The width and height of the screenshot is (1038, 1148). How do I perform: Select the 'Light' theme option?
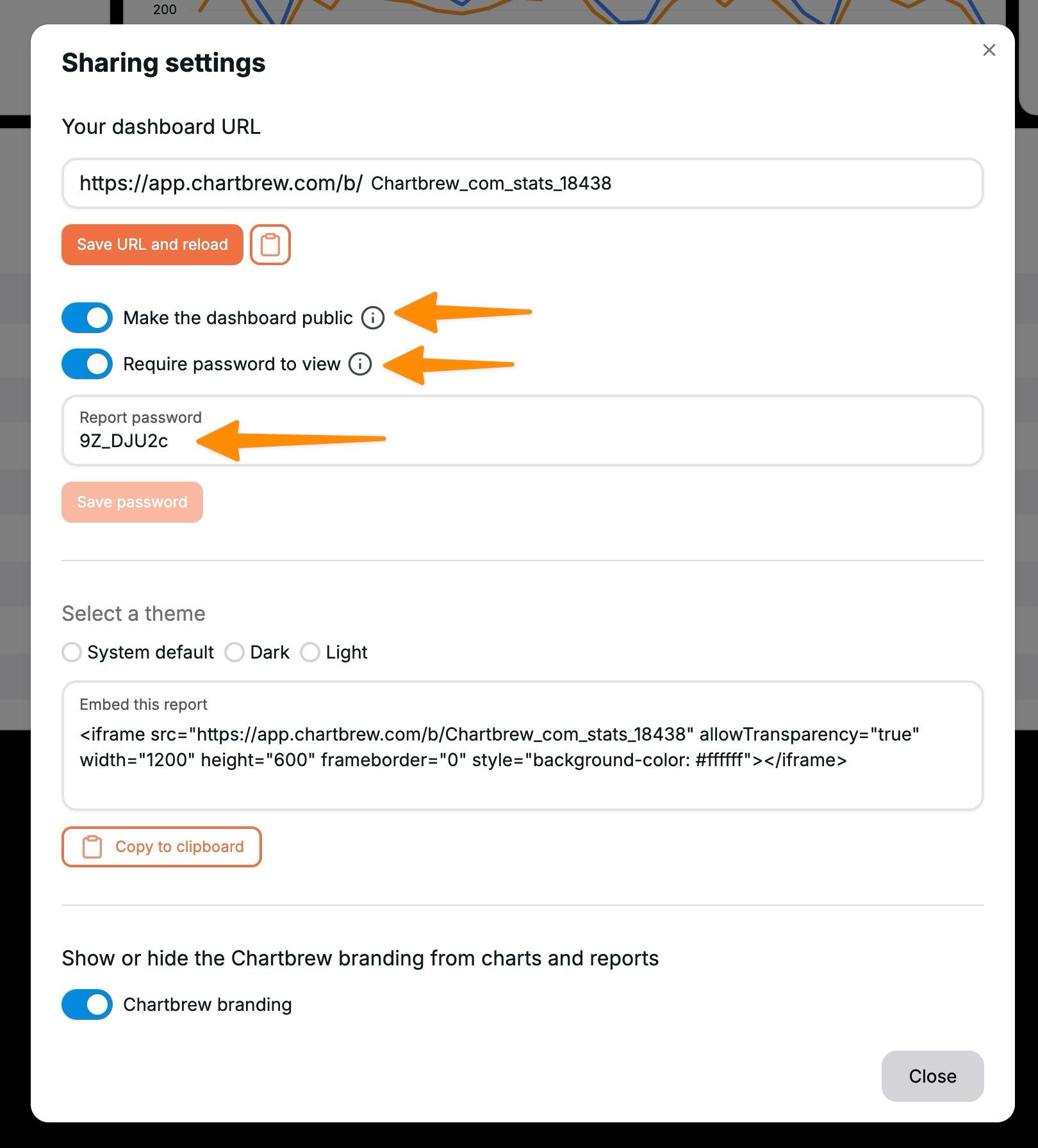(311, 652)
